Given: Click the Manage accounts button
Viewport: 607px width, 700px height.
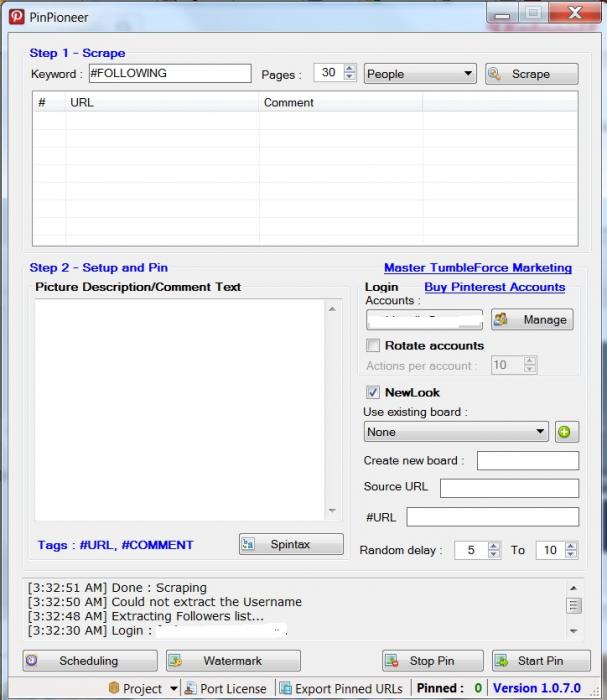Looking at the screenshot, I should point(532,320).
